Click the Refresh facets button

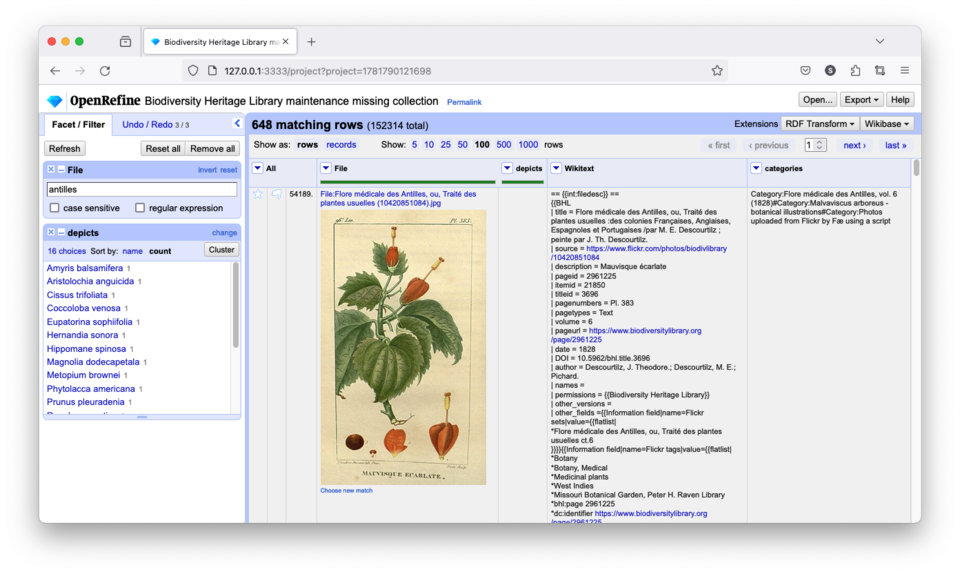pos(64,149)
